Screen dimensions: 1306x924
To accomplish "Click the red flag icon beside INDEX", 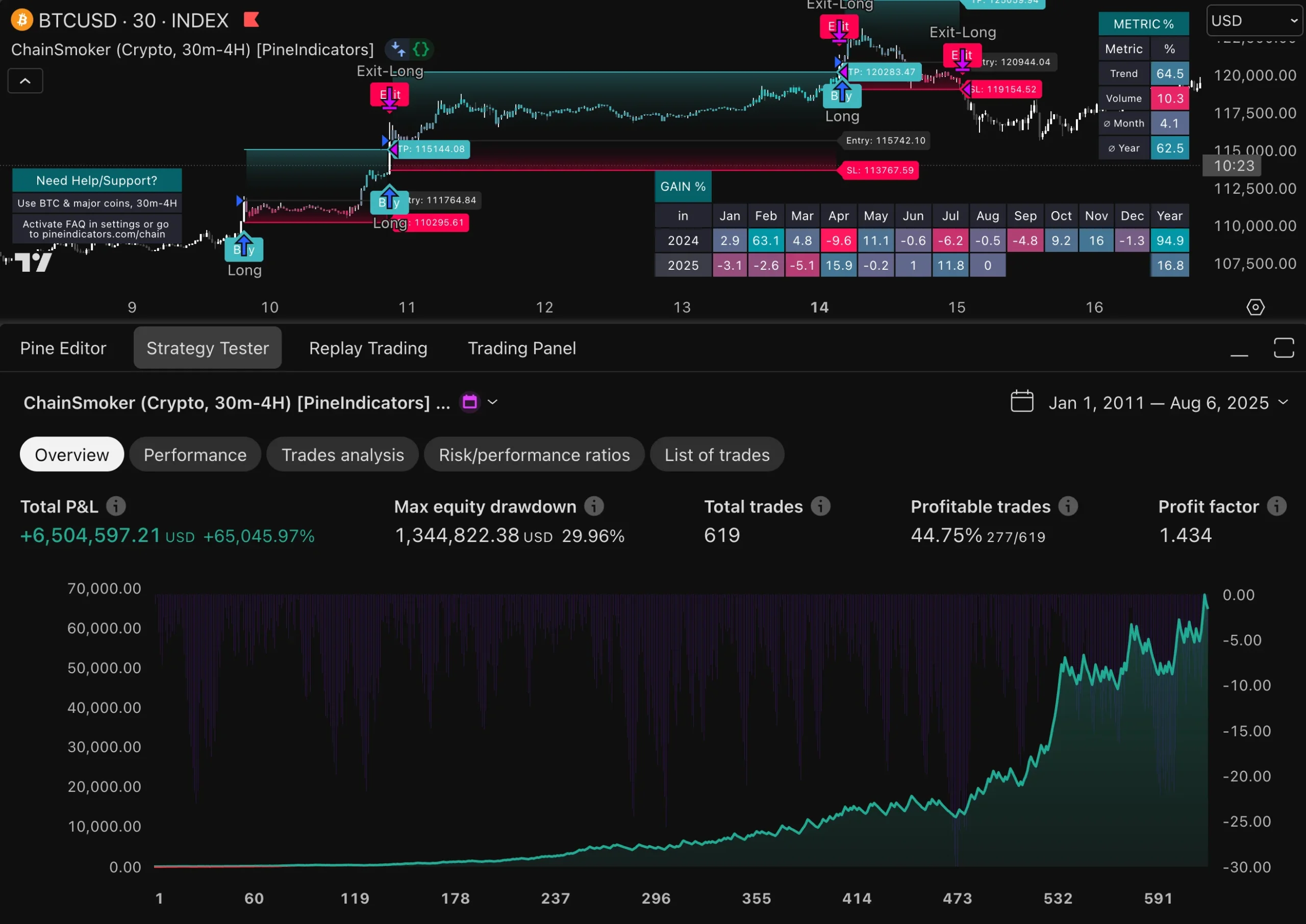I will pyautogui.click(x=251, y=20).
